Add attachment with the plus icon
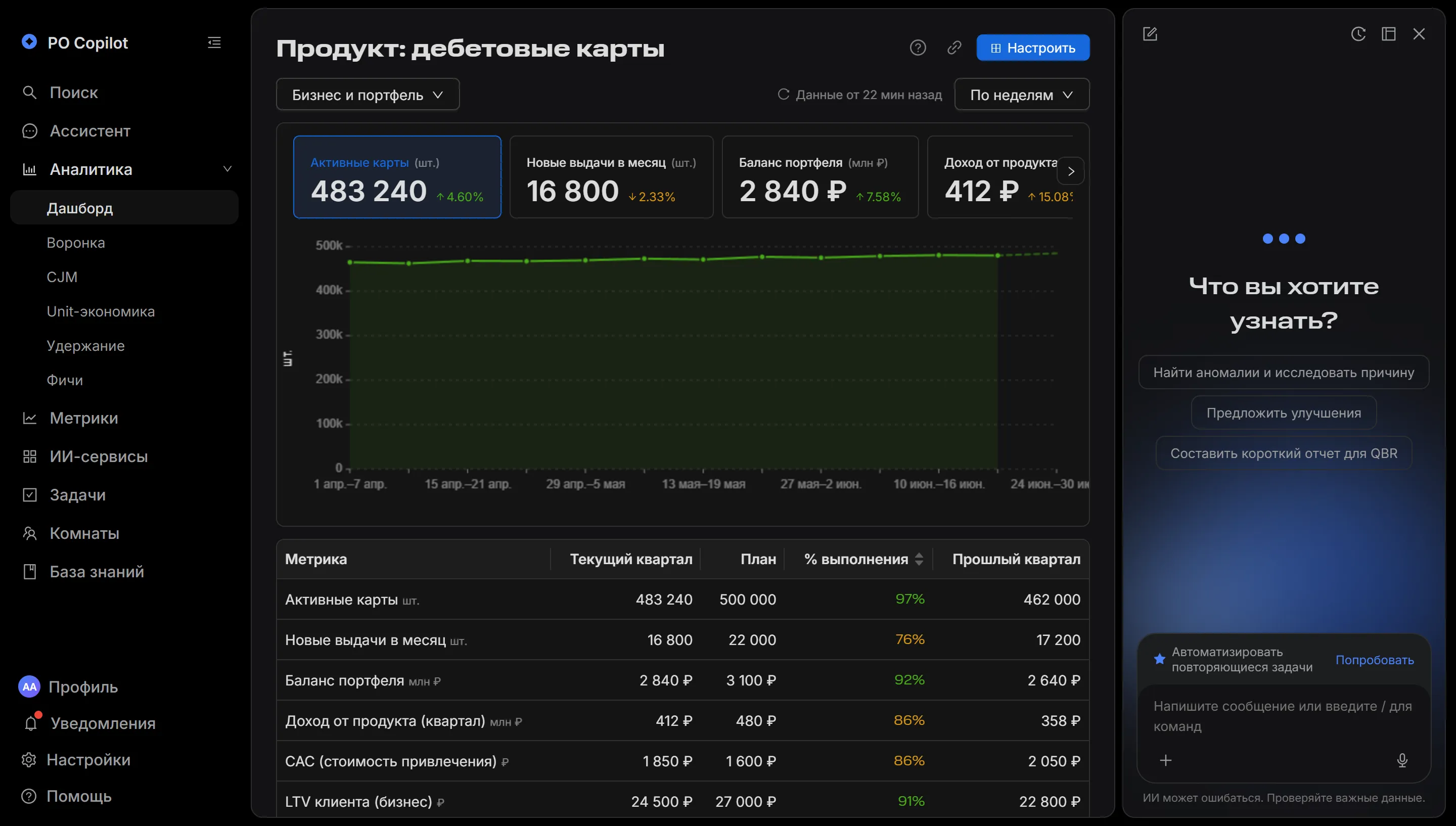Viewport: 1456px width, 826px height. point(1166,760)
